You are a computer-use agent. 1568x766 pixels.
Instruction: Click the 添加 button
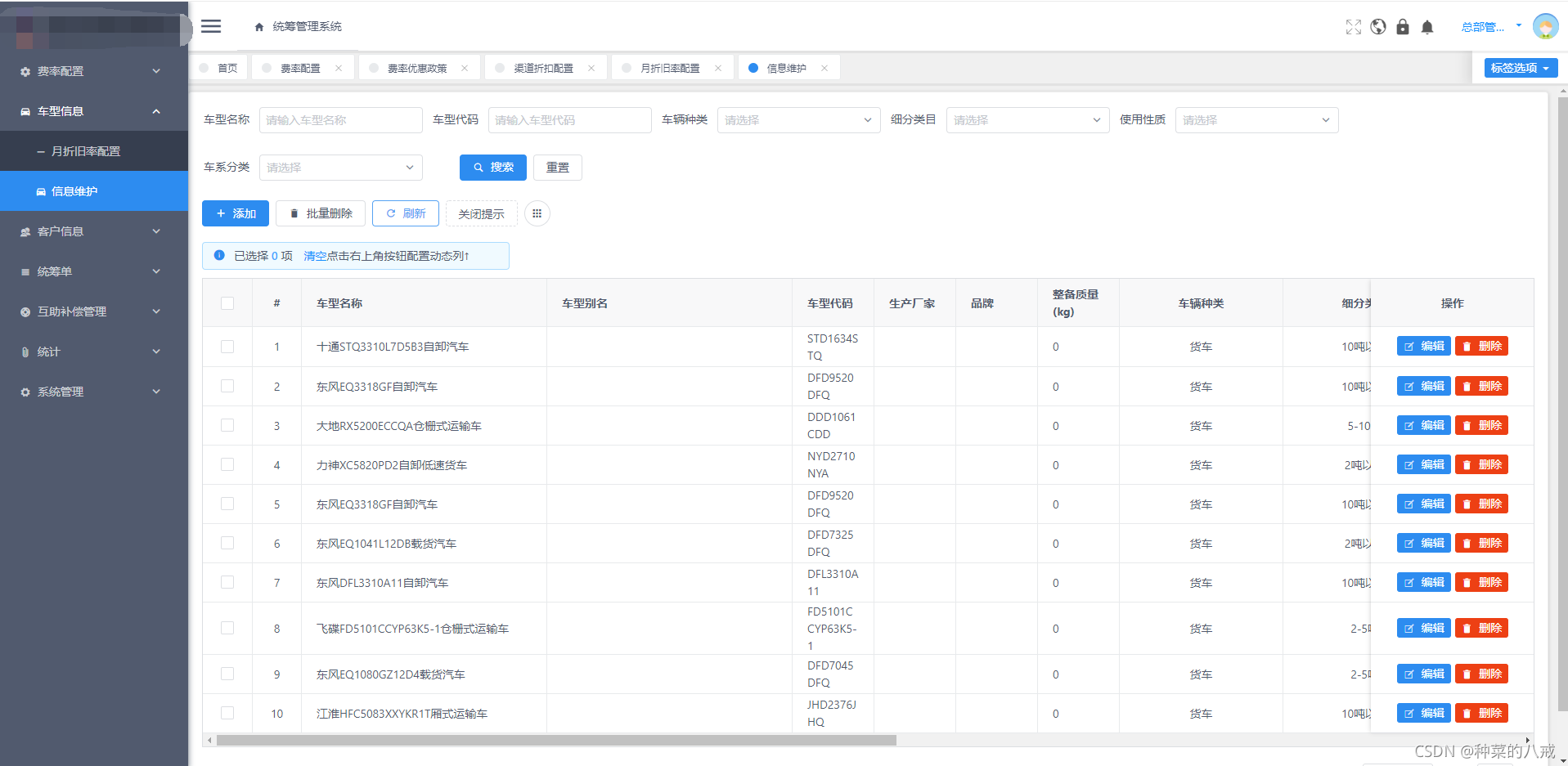236,213
